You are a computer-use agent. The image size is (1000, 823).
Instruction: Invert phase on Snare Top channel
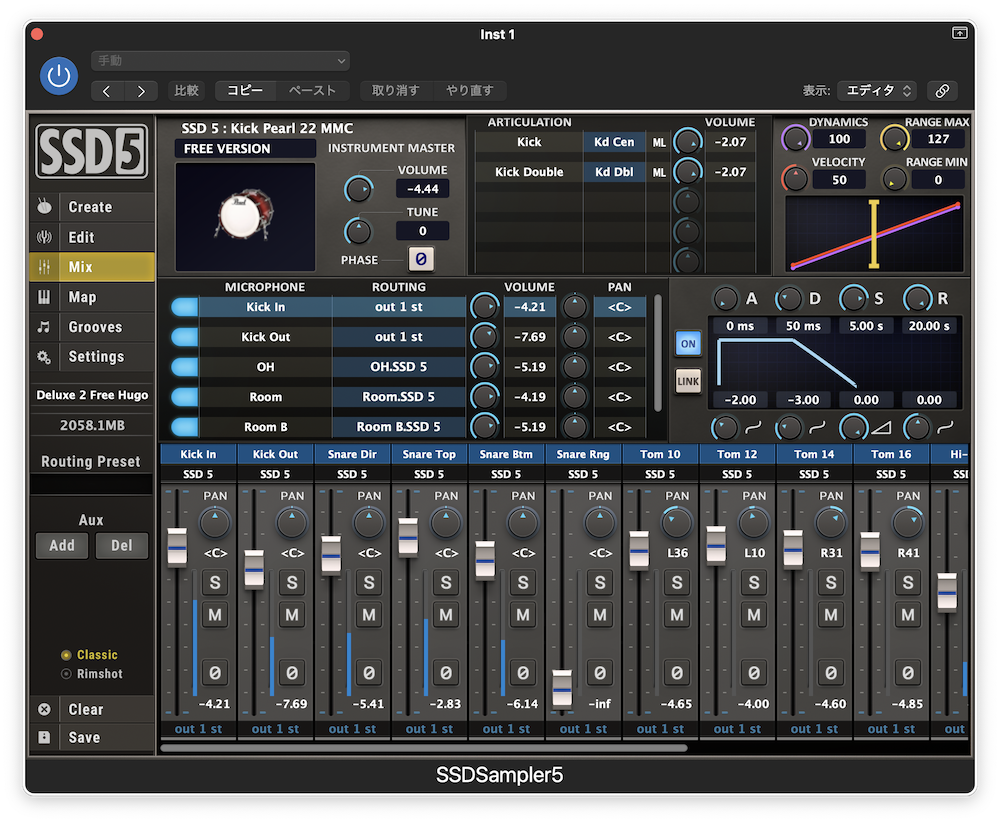446,673
